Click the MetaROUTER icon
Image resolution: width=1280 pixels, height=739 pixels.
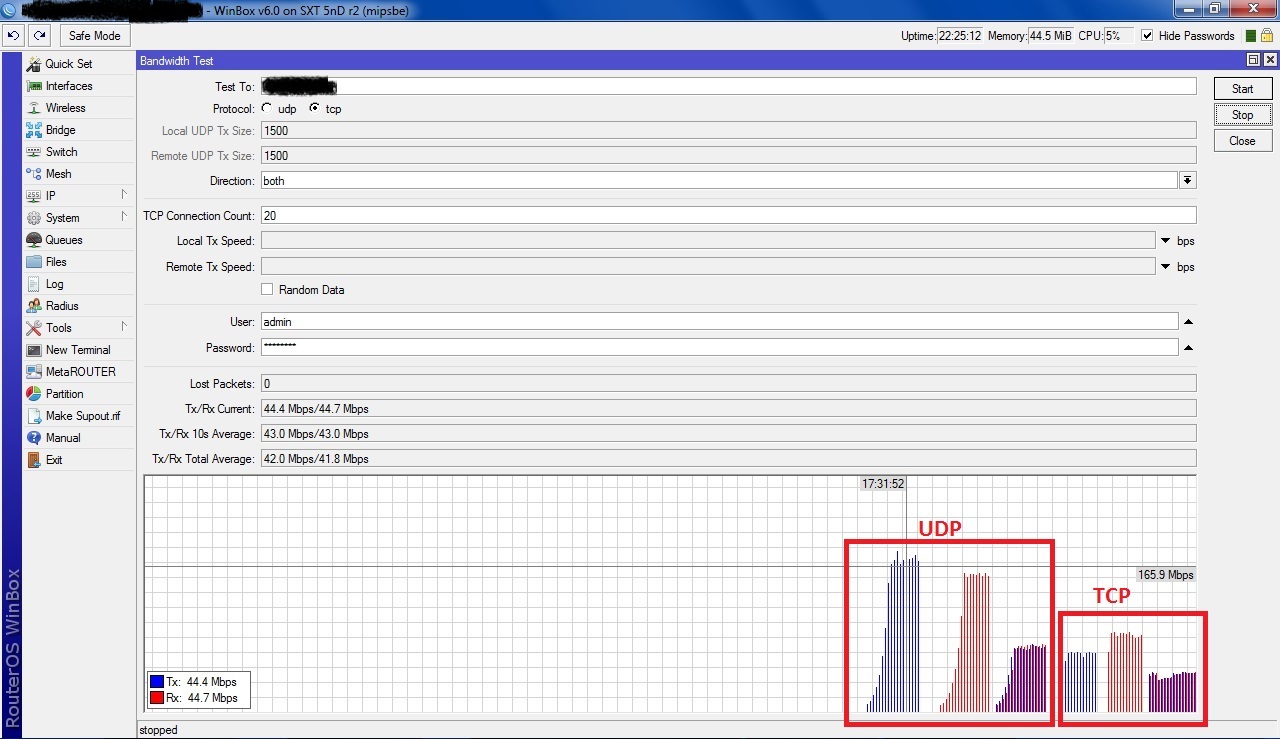[34, 372]
